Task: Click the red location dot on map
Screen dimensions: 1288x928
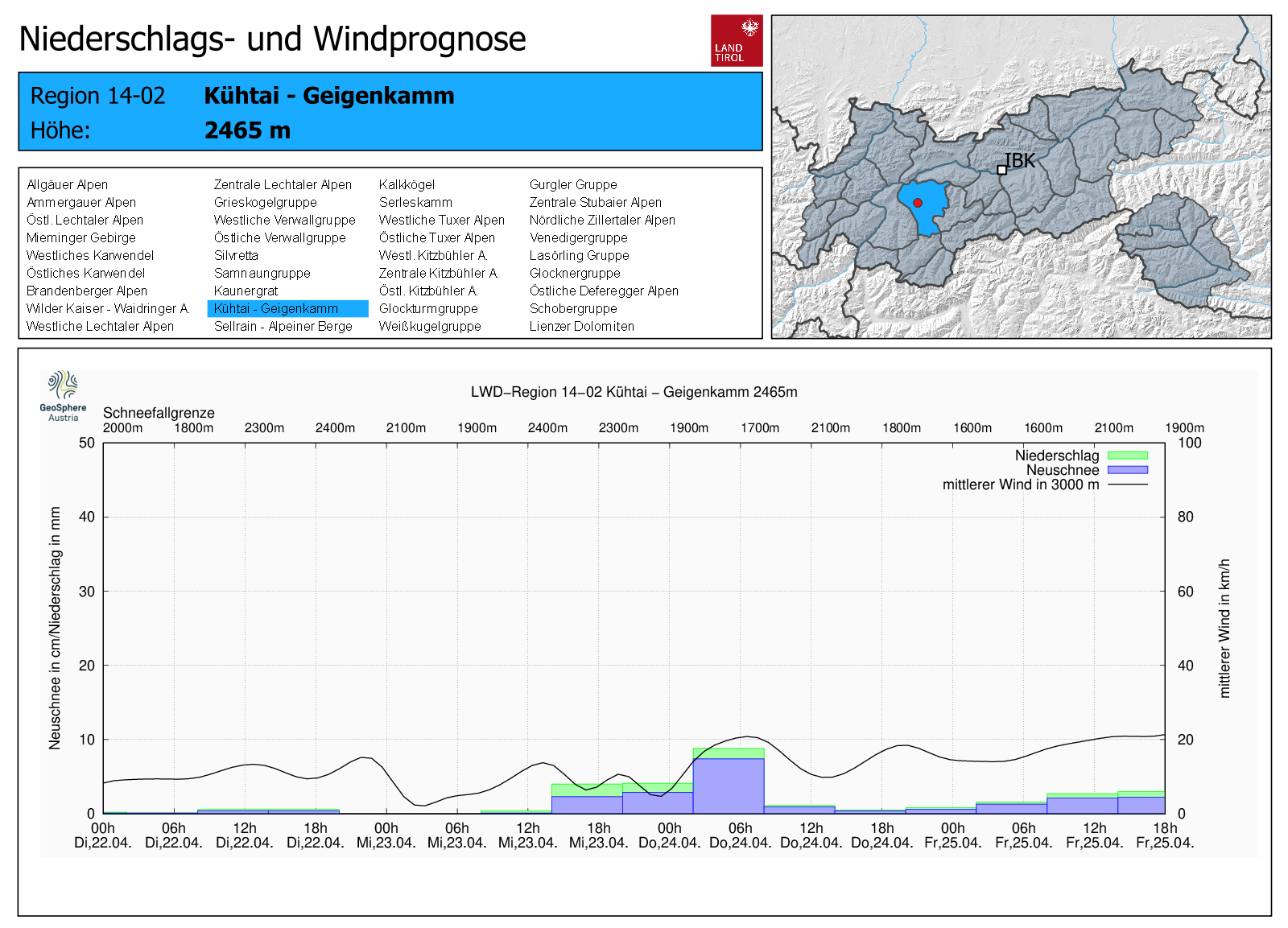Action: pyautogui.click(x=917, y=203)
